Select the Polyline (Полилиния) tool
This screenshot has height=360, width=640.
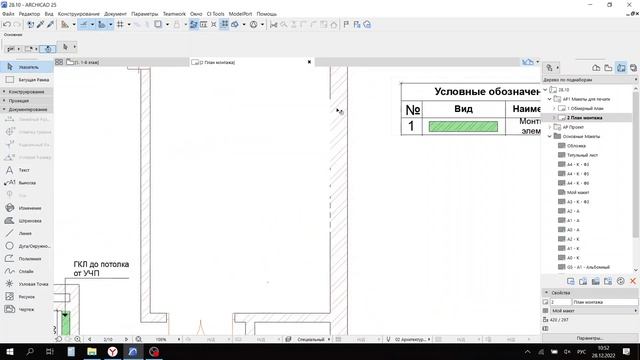point(27,258)
